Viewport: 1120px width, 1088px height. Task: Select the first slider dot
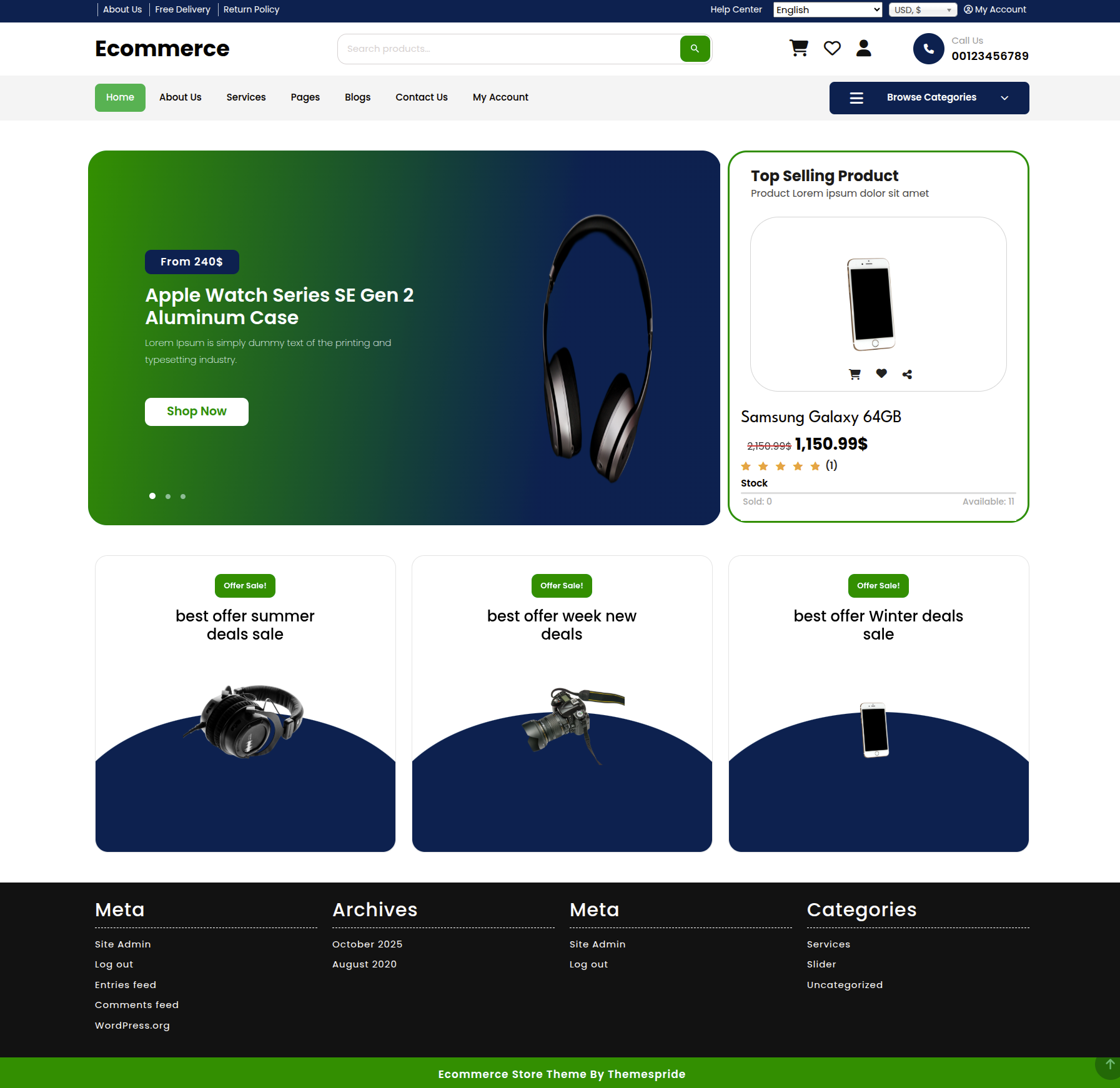[x=152, y=496]
